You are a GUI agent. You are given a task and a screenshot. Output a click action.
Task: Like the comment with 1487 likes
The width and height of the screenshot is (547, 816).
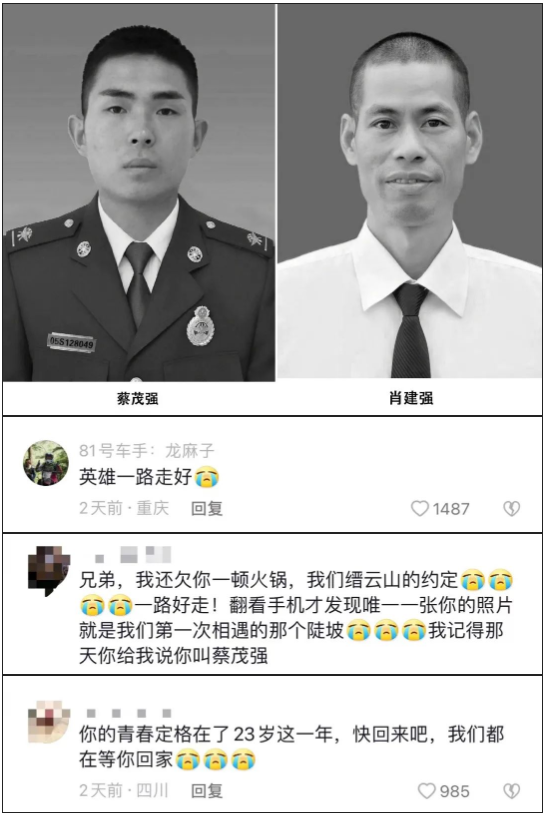tap(419, 508)
